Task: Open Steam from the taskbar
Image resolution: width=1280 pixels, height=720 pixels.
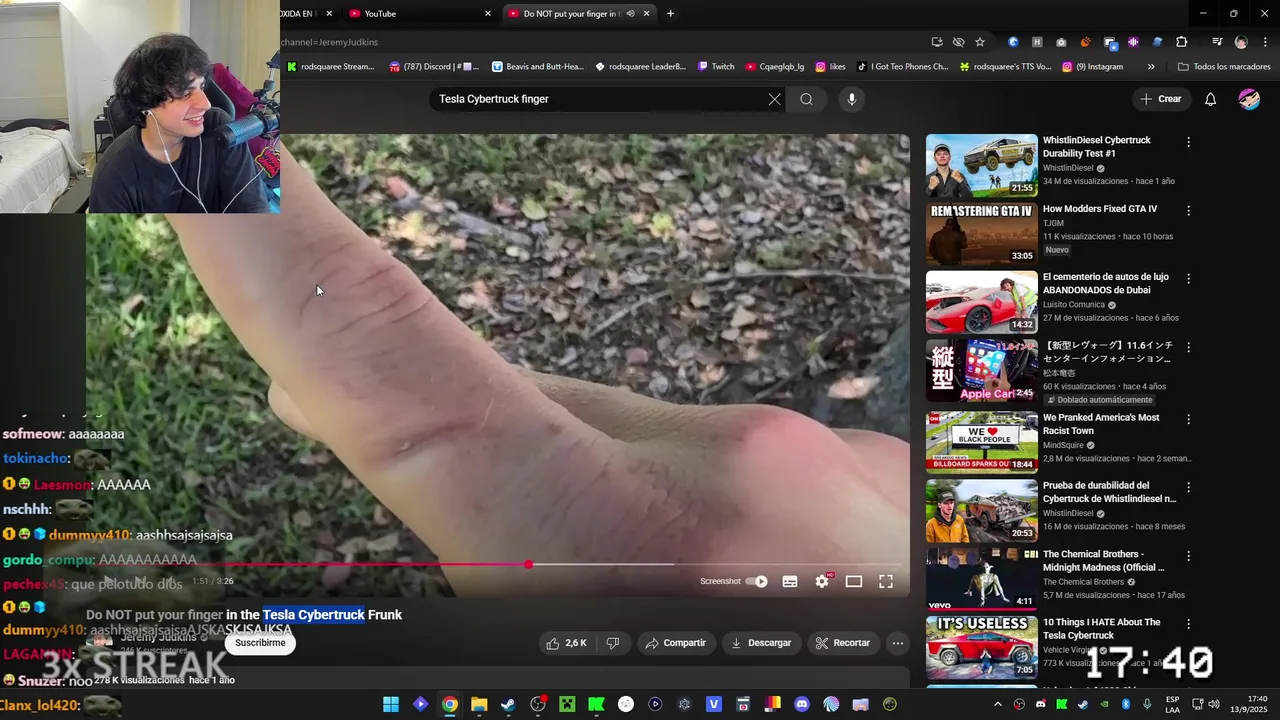Action: pos(508,704)
